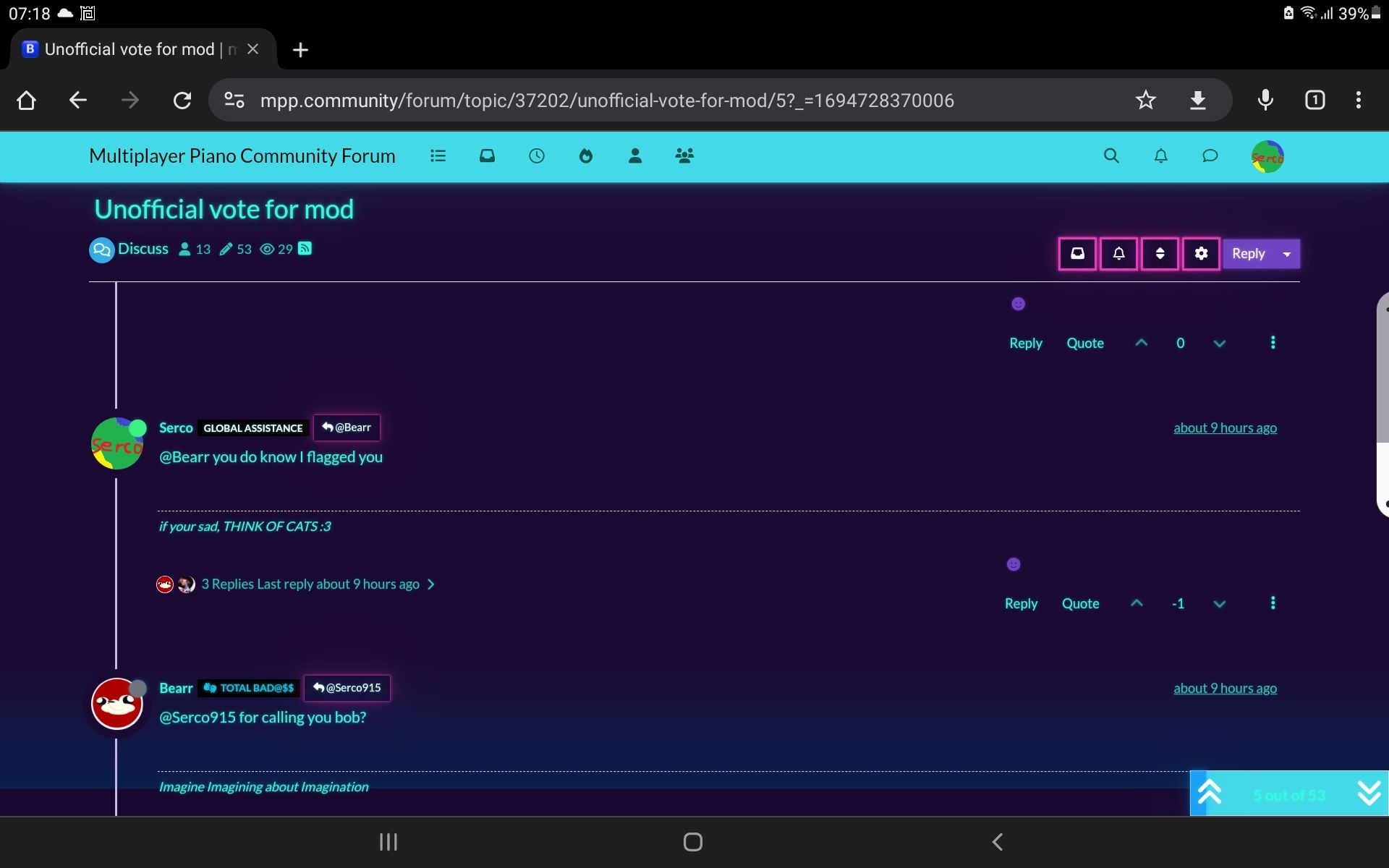Downvote Serco's post scored -1
Viewport: 1389px width, 868px height.
coord(1220,603)
